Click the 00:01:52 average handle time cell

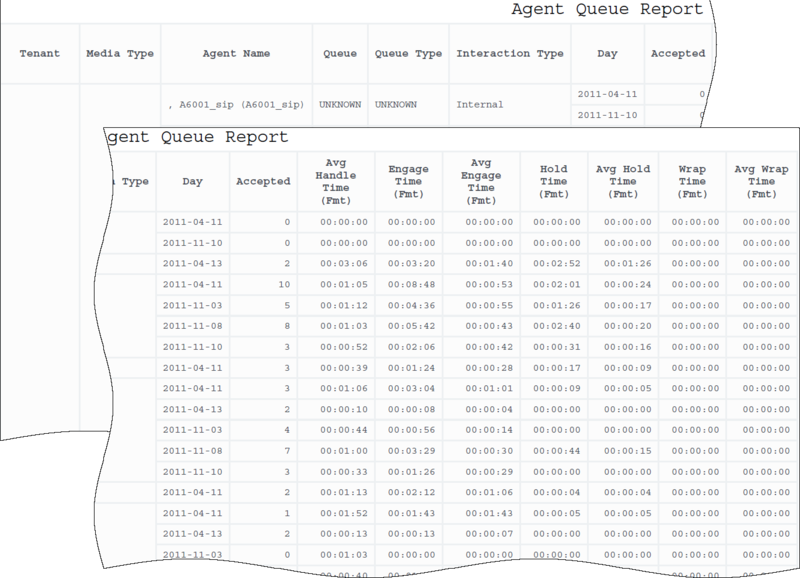pyautogui.click(x=335, y=513)
